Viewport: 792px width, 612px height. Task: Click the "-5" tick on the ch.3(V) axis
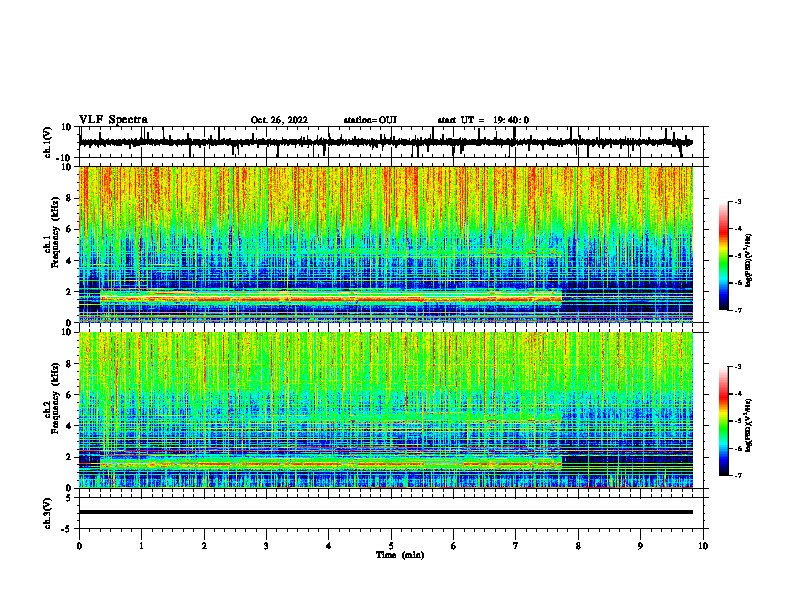pos(67,529)
